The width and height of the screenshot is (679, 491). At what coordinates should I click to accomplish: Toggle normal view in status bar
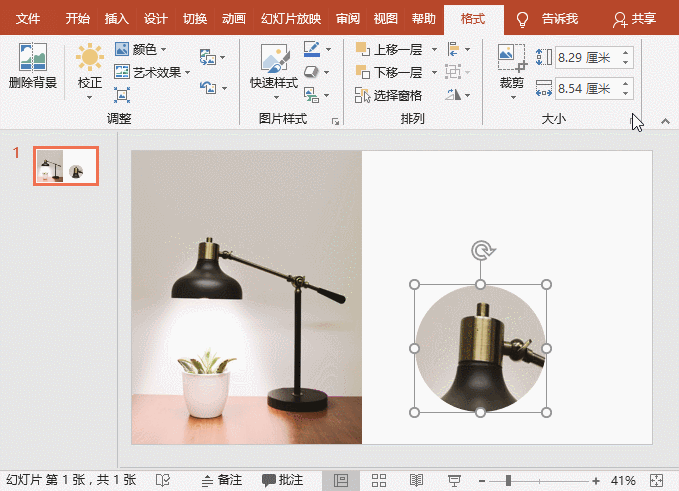click(x=341, y=480)
